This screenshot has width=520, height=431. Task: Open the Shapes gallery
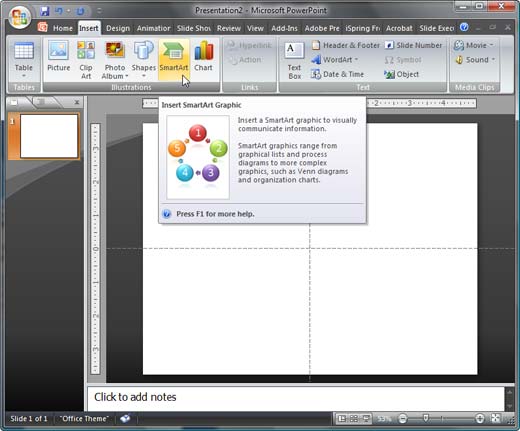click(x=144, y=59)
